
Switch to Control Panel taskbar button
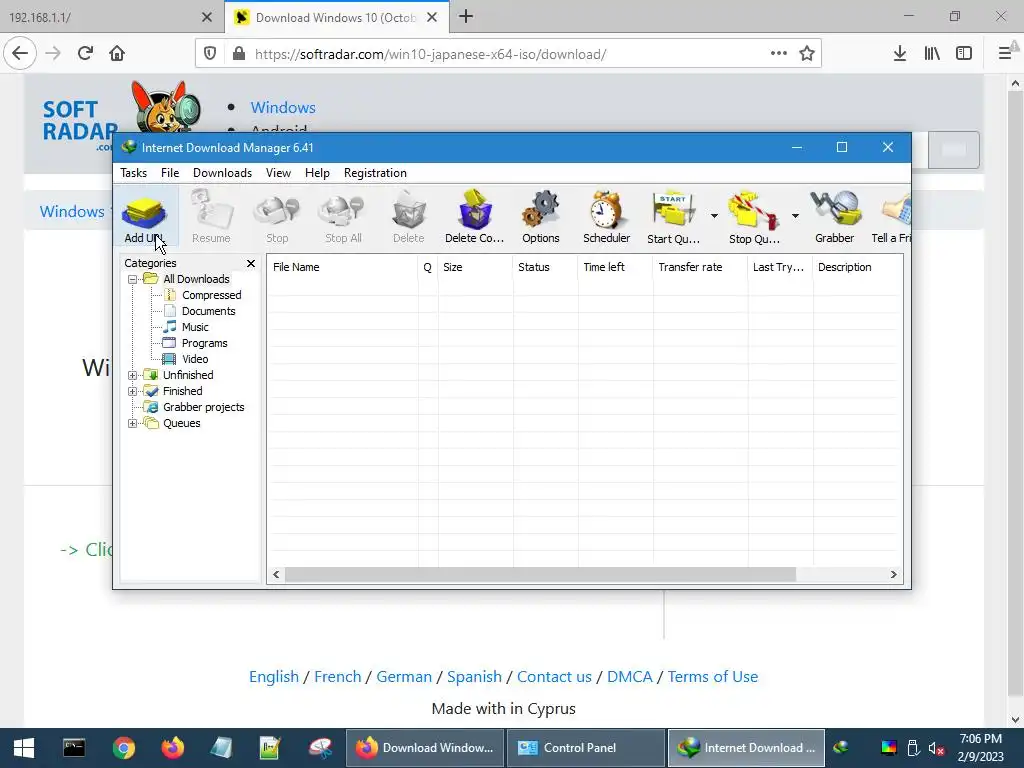(585, 748)
